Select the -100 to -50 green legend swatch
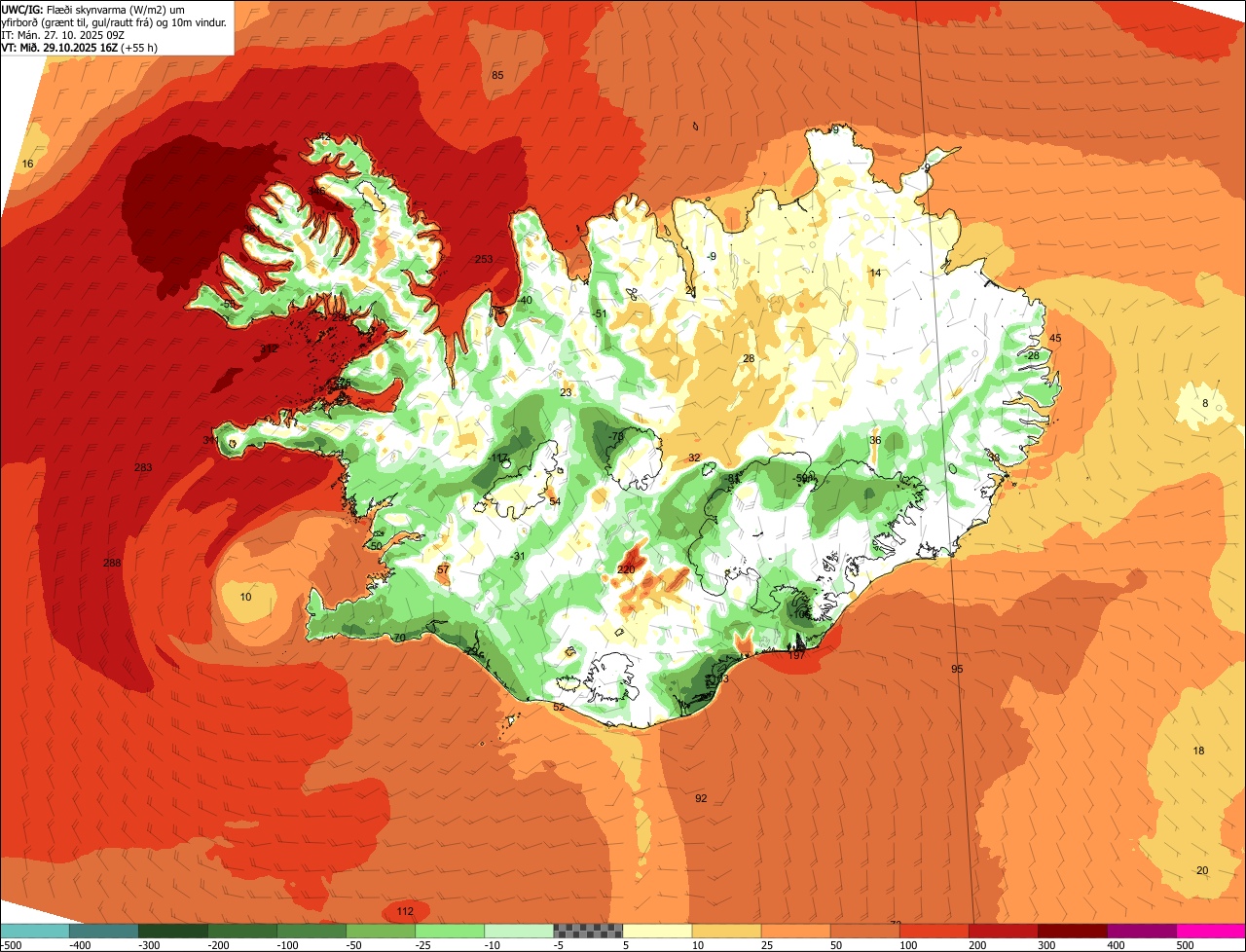The height and width of the screenshot is (952, 1246). tap(311, 930)
